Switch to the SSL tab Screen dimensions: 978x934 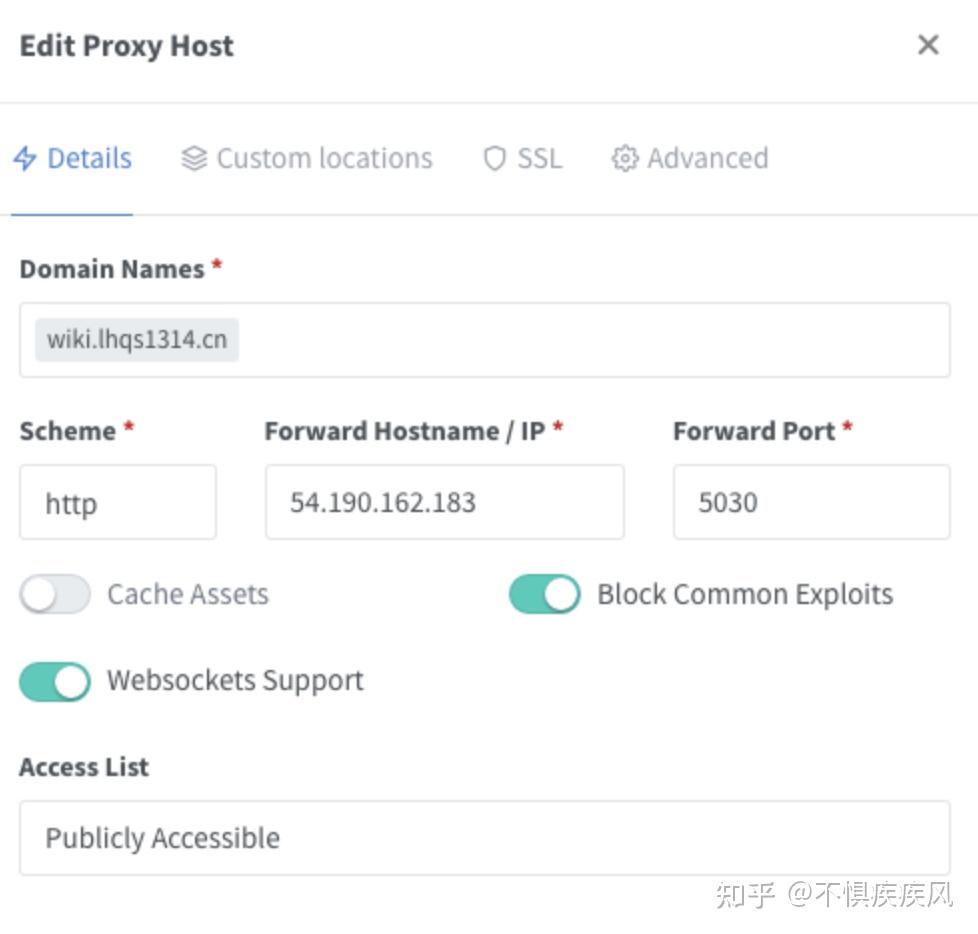(x=523, y=158)
